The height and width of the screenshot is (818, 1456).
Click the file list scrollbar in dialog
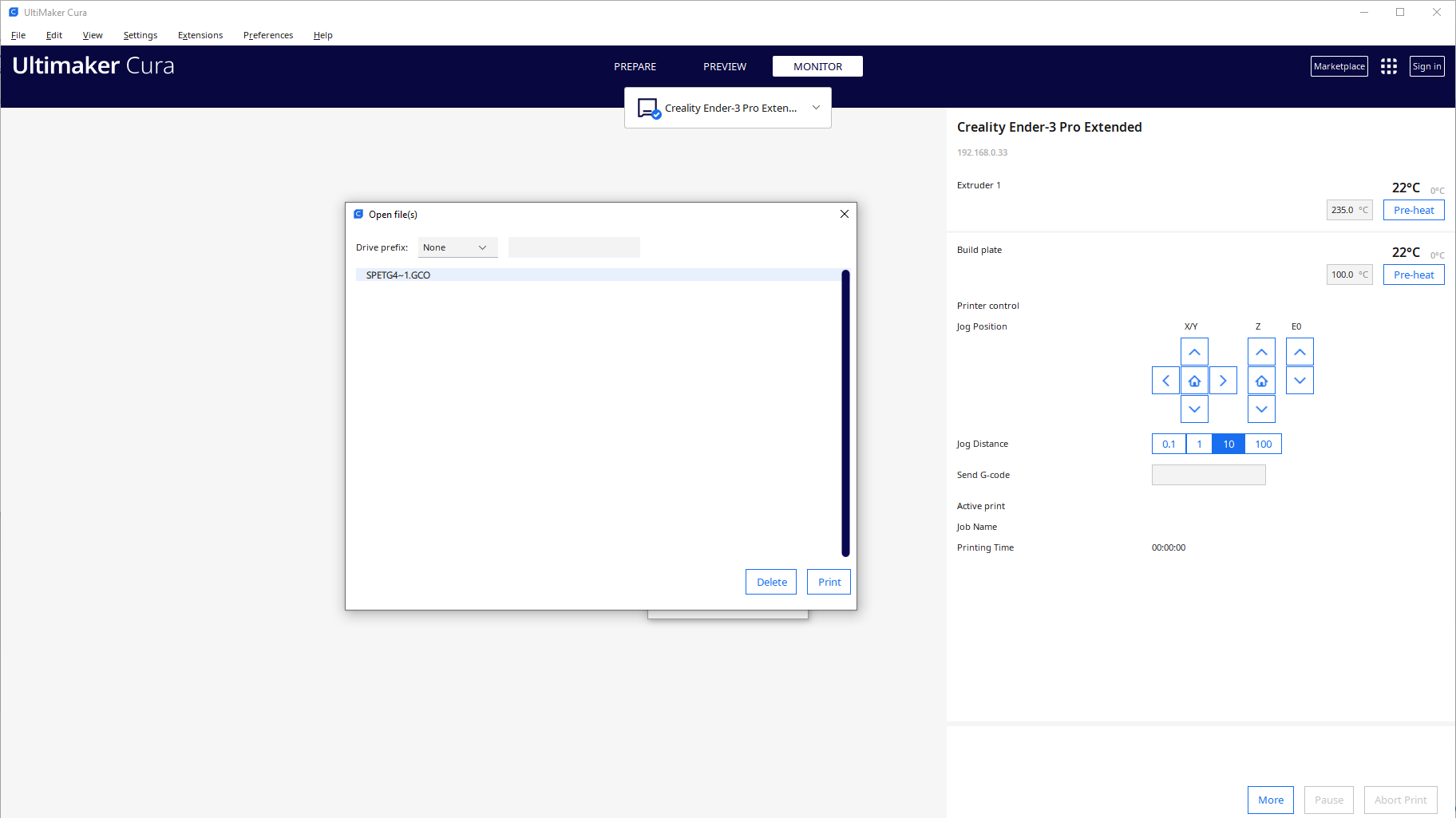(x=845, y=413)
